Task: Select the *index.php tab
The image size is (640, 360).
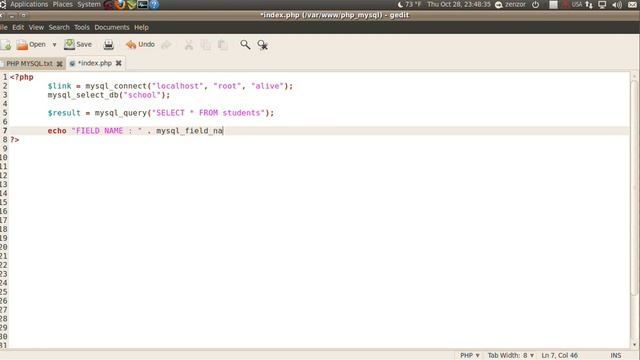Action: [94, 63]
